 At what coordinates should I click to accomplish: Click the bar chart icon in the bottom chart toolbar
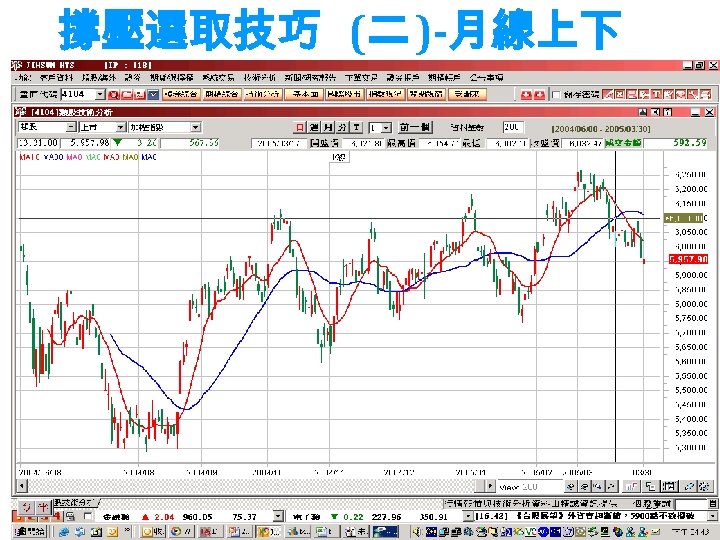(x=632, y=486)
